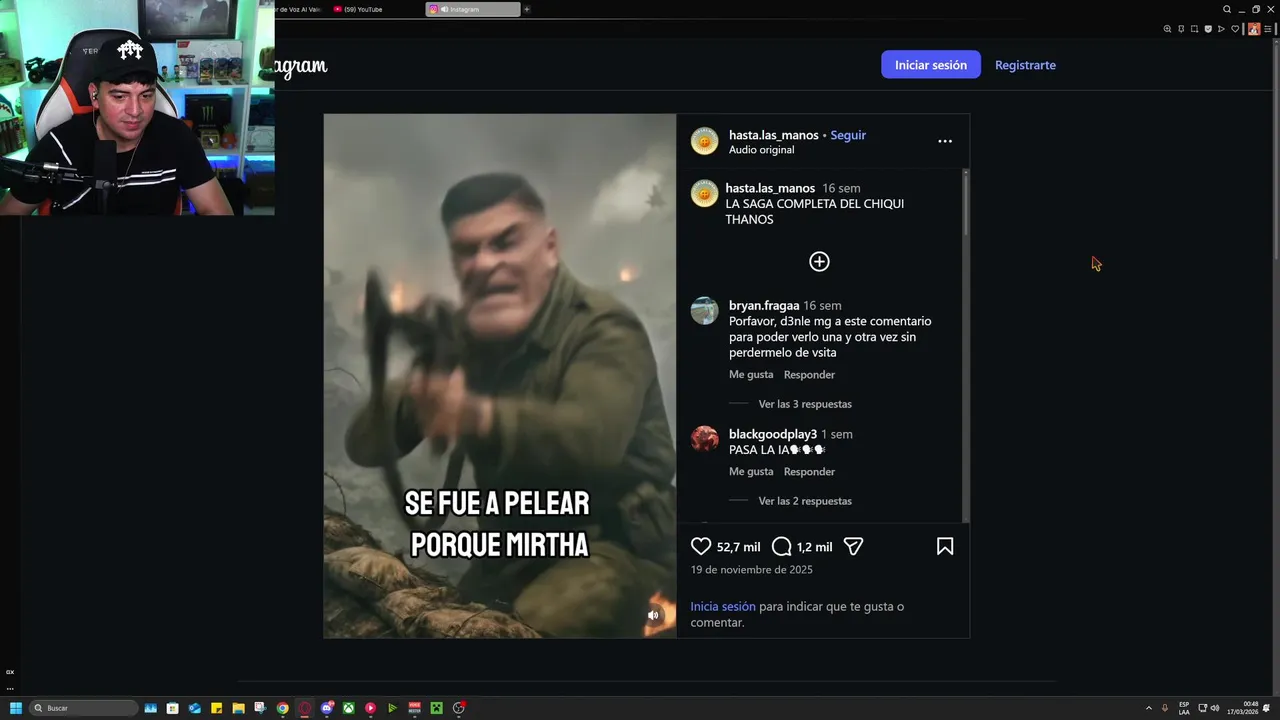
Task: Open Xbox app from the taskbar
Action: point(348,708)
